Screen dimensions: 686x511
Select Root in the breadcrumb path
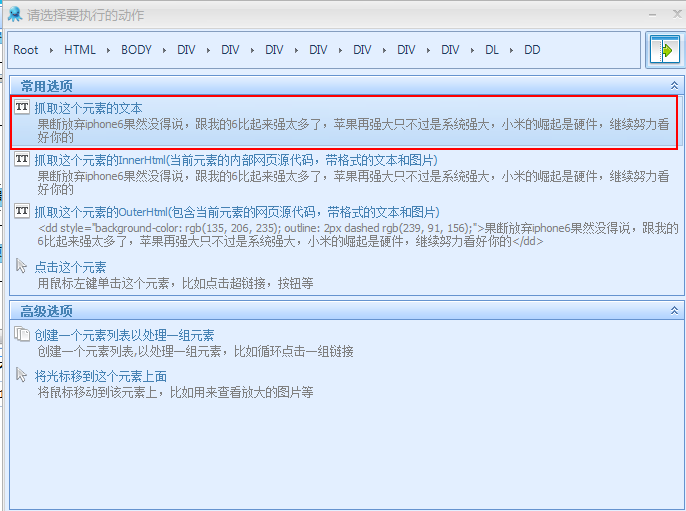tap(26, 50)
